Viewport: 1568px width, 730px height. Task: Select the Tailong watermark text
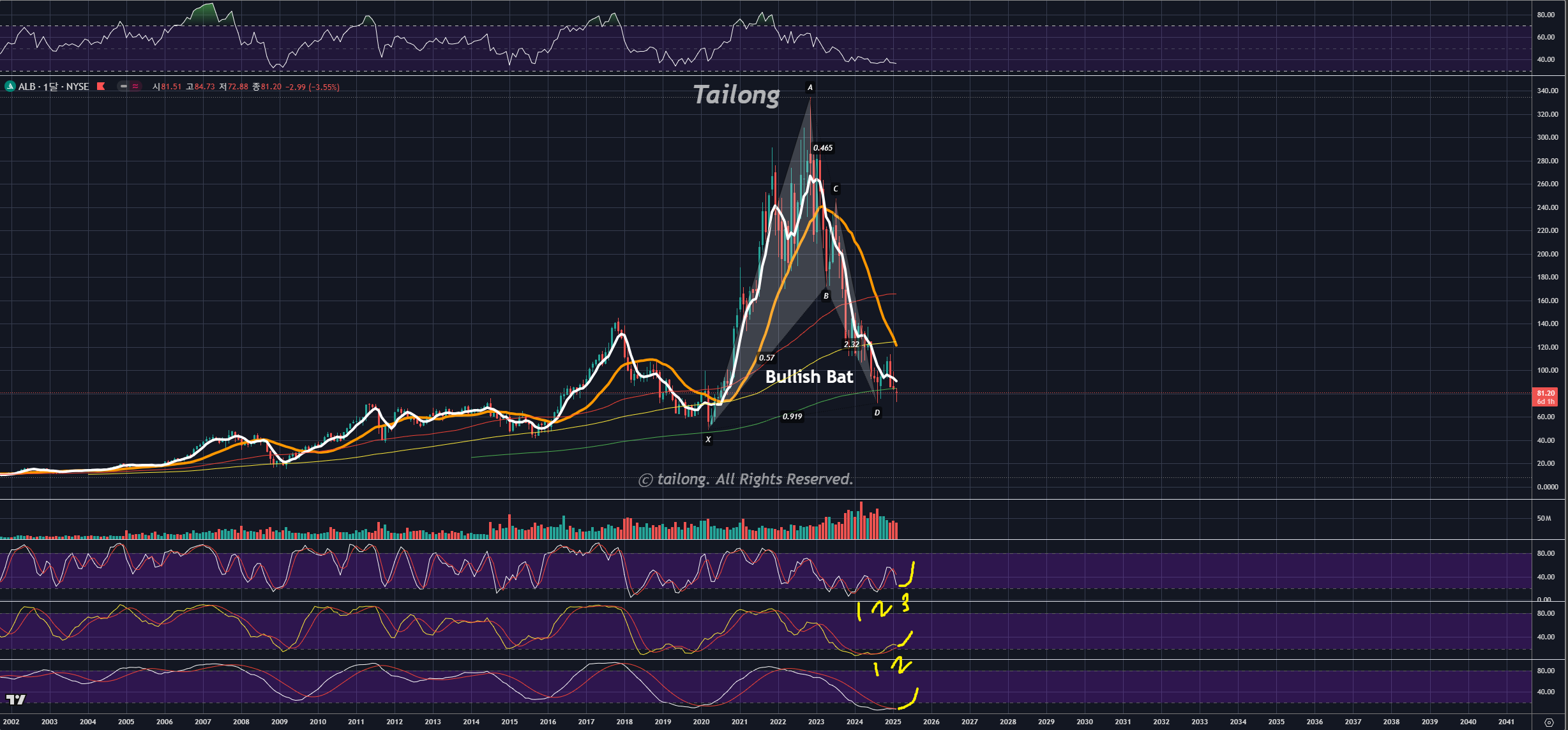[736, 94]
